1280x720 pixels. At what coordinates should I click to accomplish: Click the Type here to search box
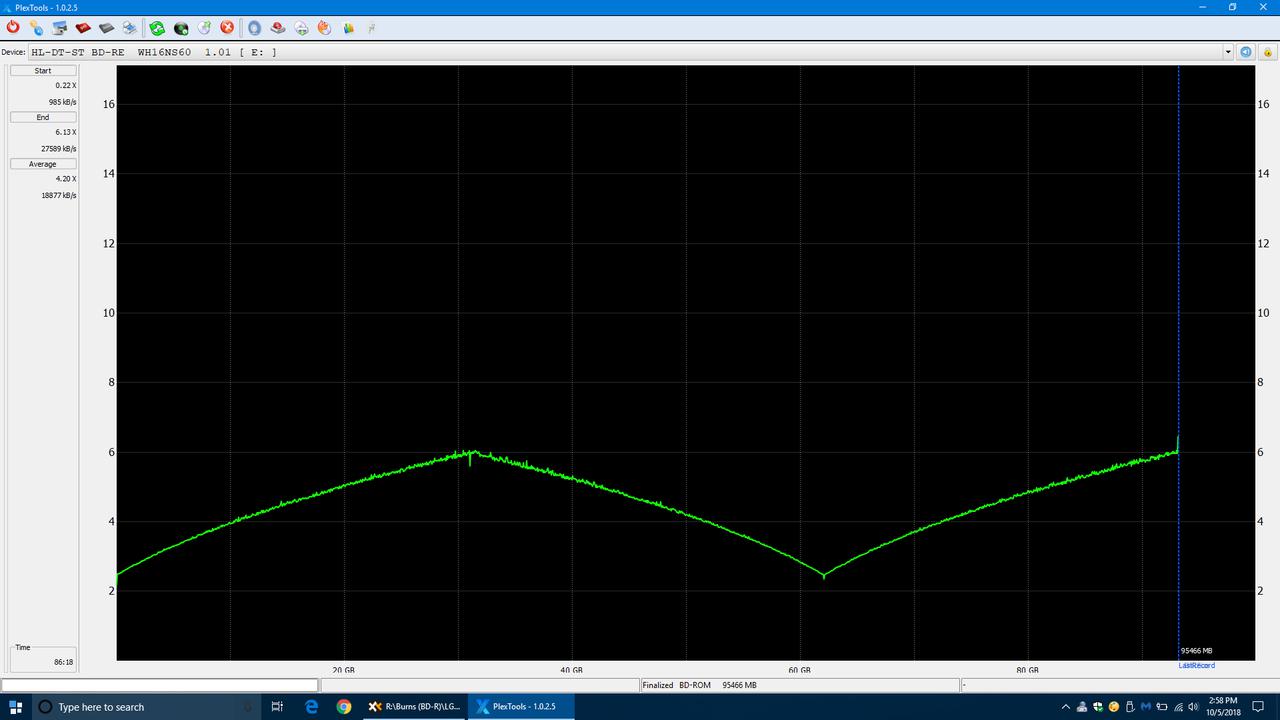[x=146, y=707]
